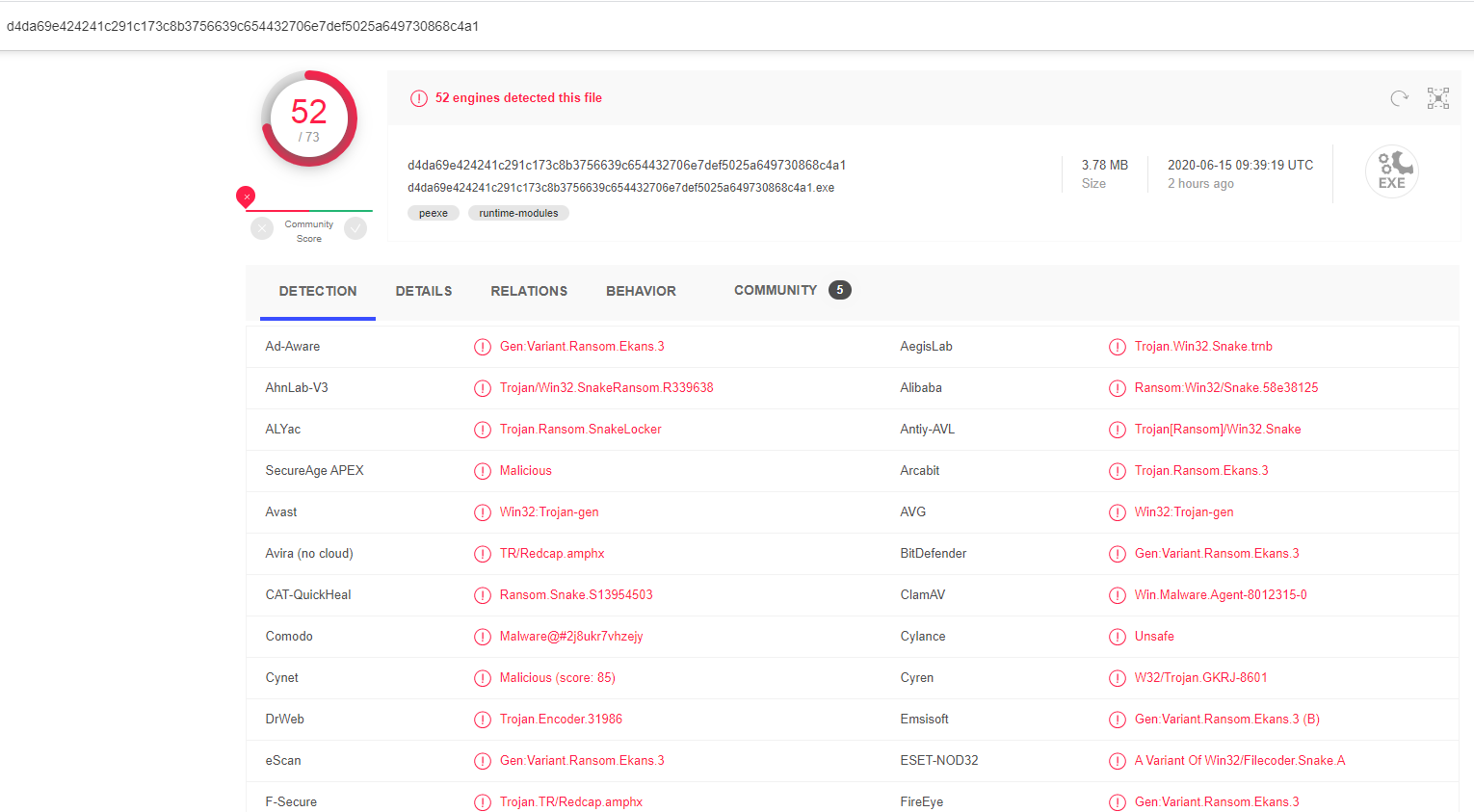This screenshot has width=1474, height=812.
Task: Click the 'runtime-modules' tag
Action: click(518, 213)
